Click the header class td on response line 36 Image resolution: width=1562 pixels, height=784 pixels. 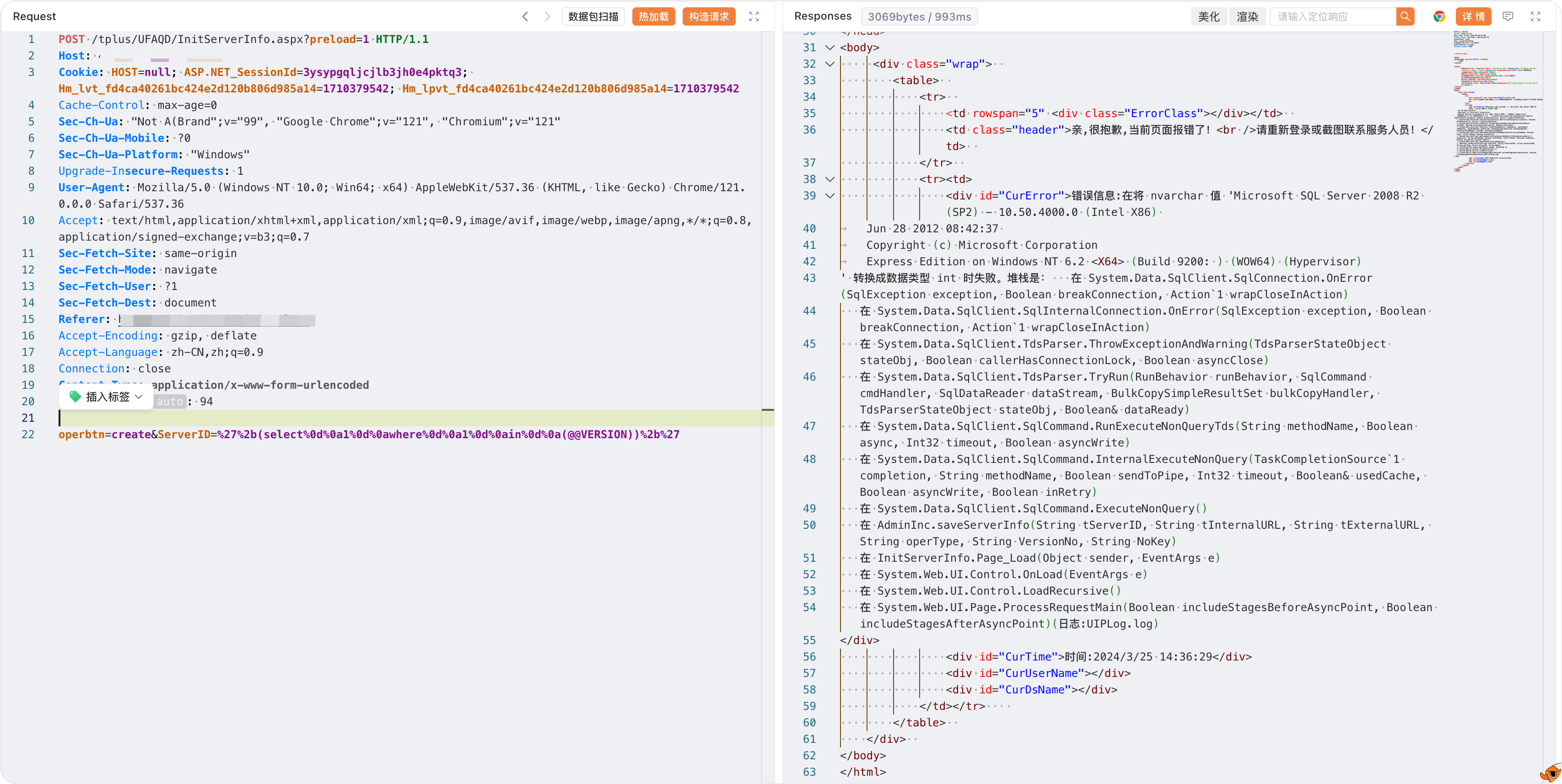pos(1189,138)
